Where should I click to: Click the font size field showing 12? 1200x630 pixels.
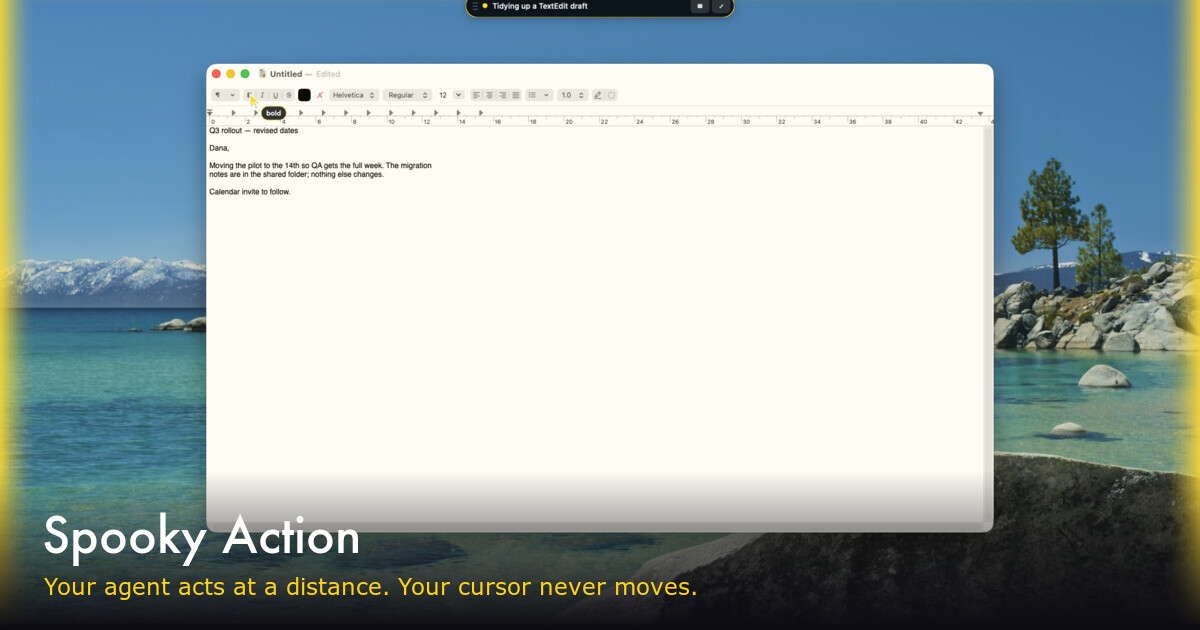coord(443,95)
